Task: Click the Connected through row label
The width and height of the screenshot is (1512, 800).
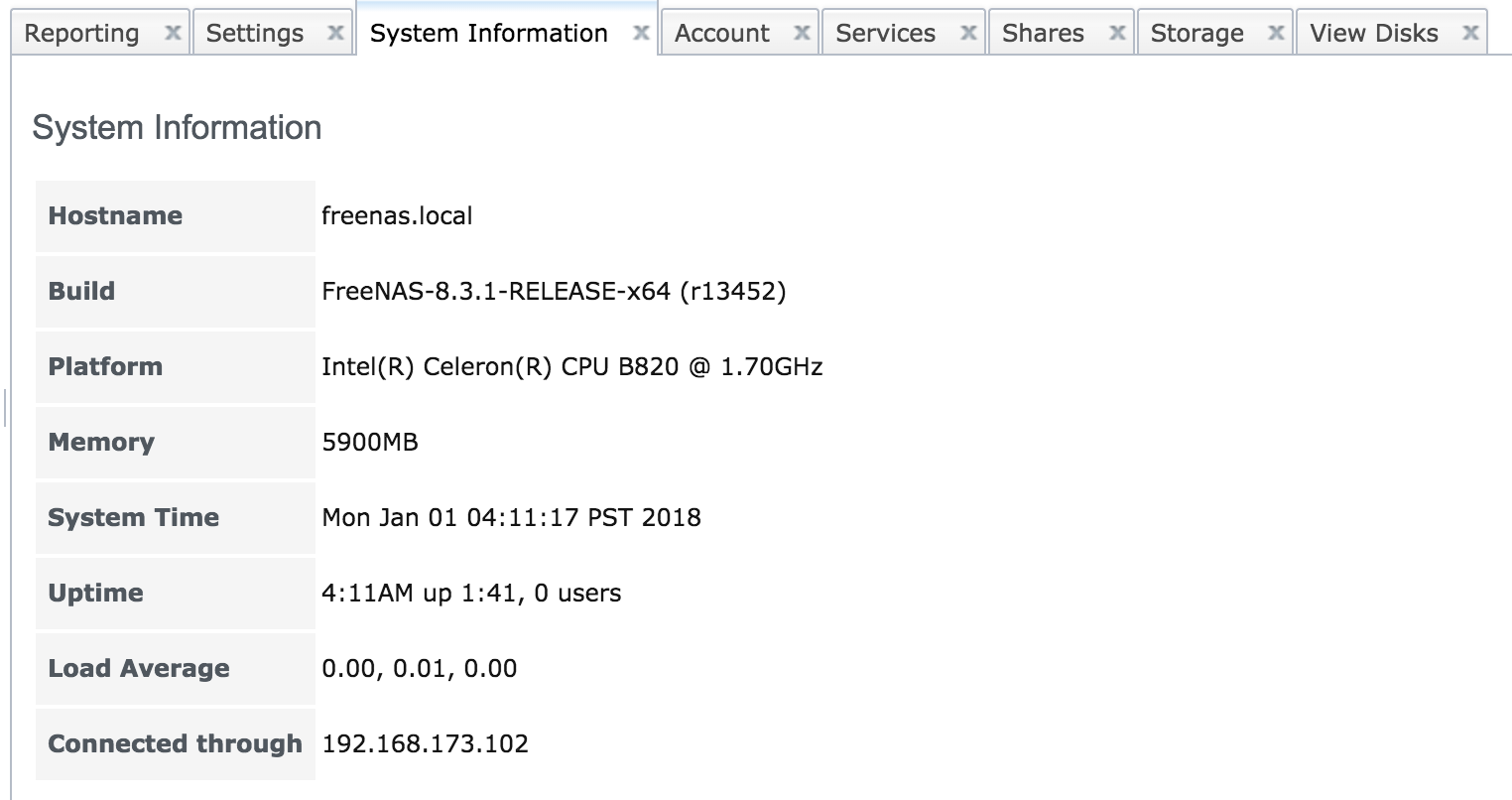Action: point(176,743)
